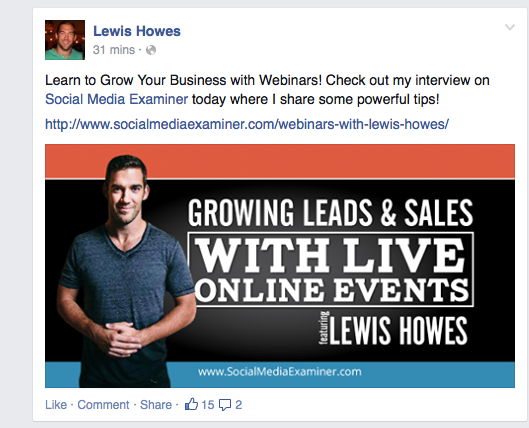529x428 pixels.
Task: Open the Social Media Examiner page link
Action: 116,99
